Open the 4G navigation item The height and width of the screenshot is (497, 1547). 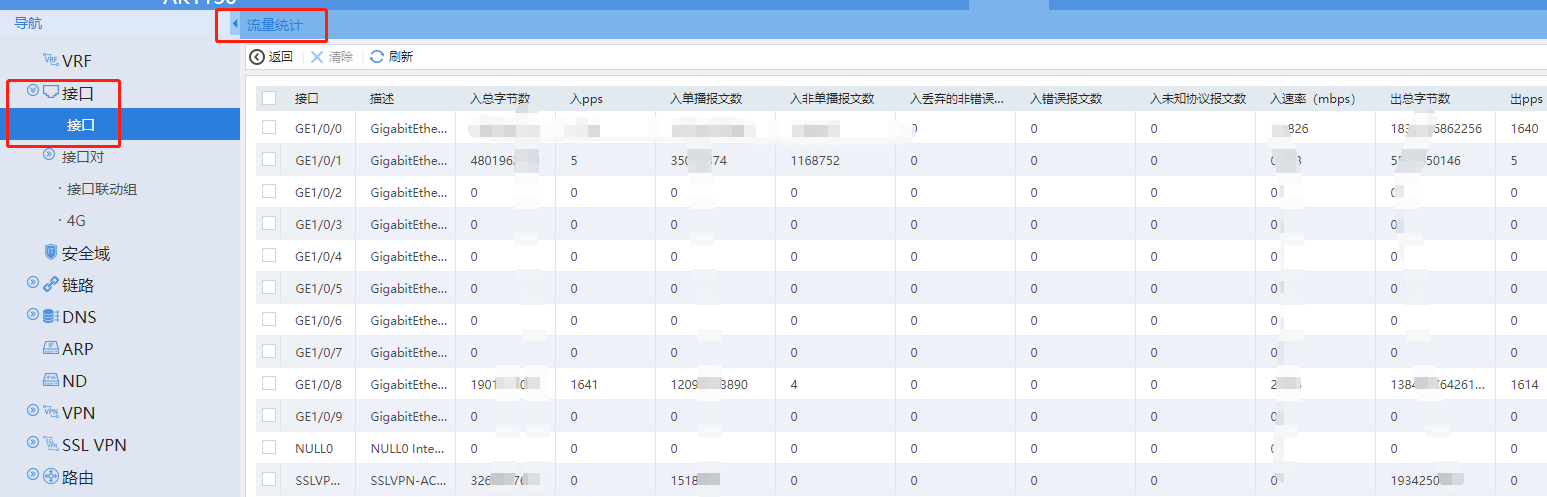76,221
